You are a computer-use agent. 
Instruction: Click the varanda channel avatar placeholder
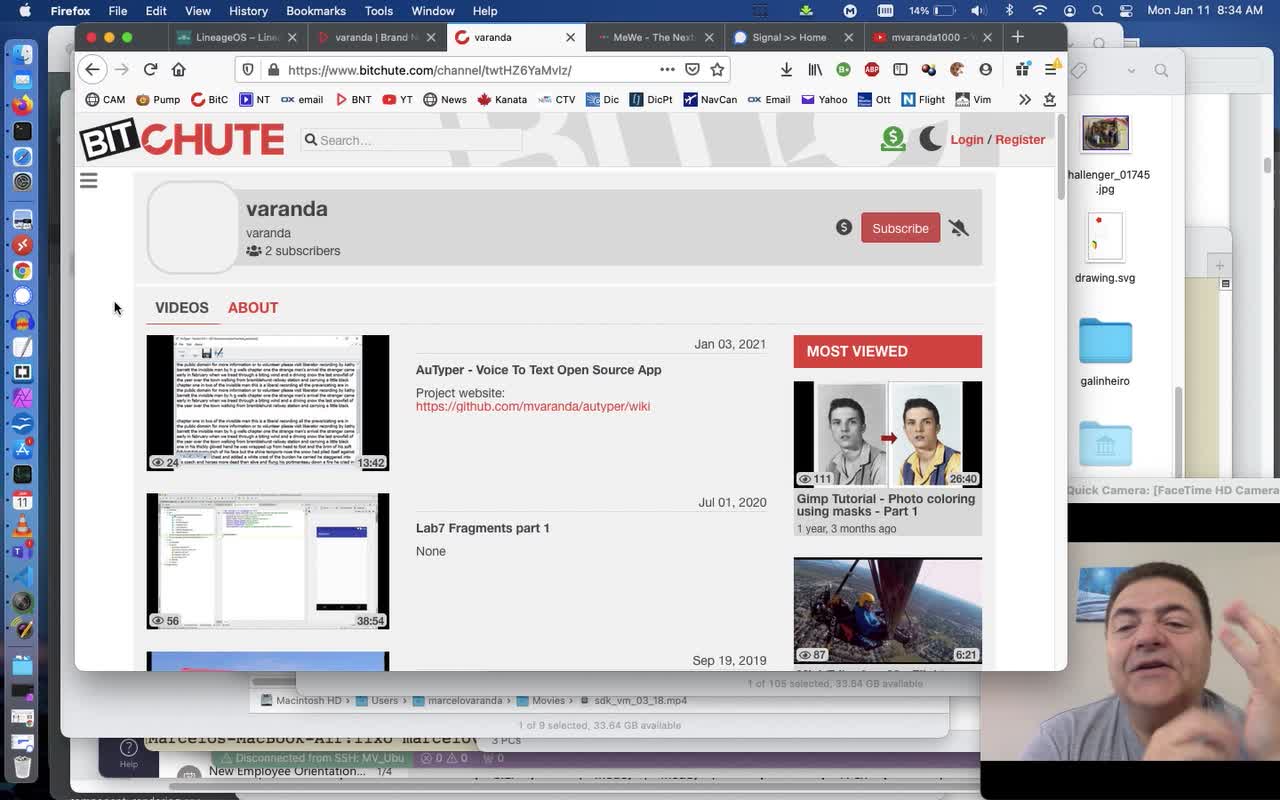point(192,227)
